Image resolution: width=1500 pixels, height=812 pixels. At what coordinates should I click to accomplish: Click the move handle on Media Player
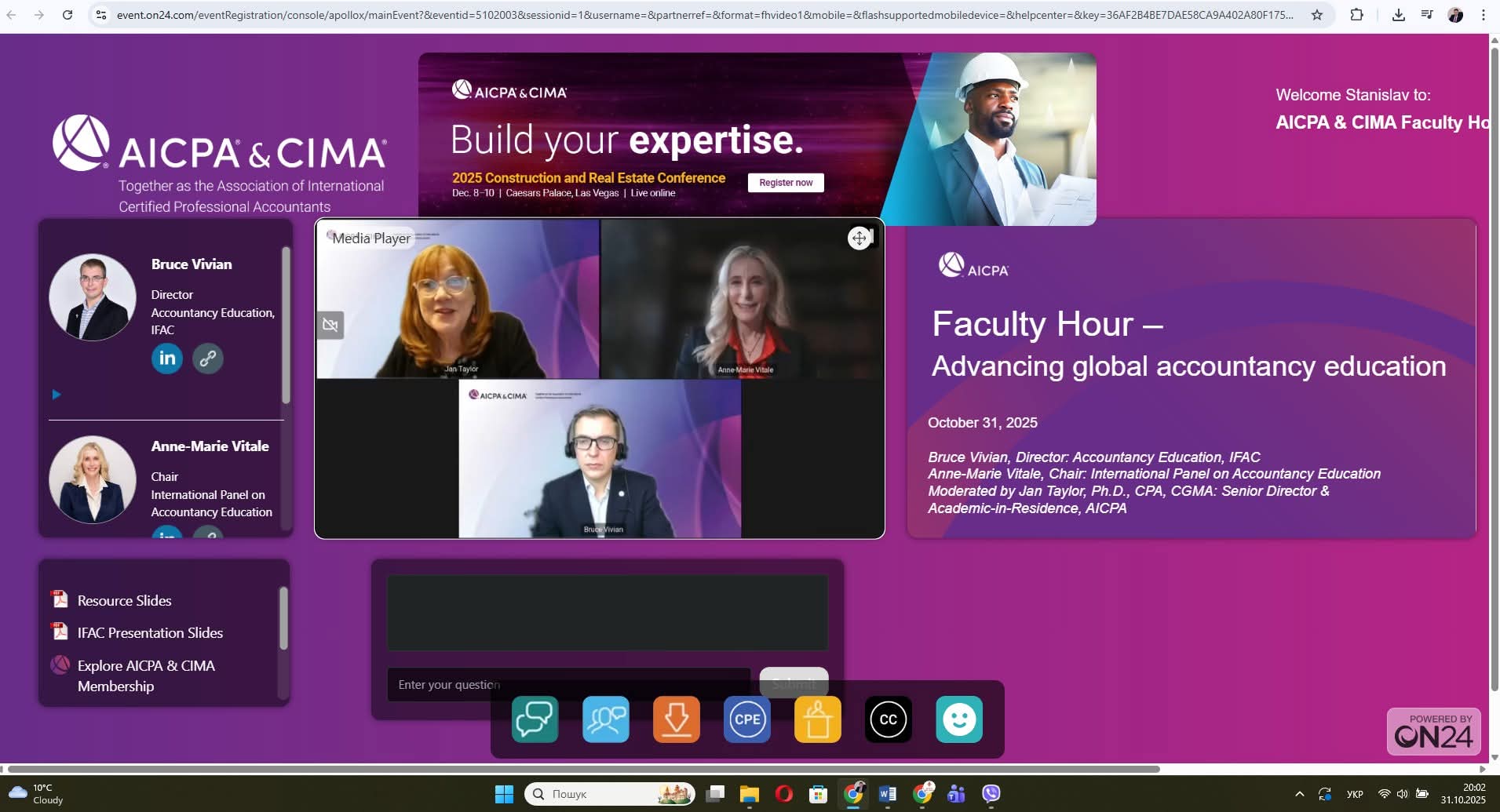pos(859,239)
